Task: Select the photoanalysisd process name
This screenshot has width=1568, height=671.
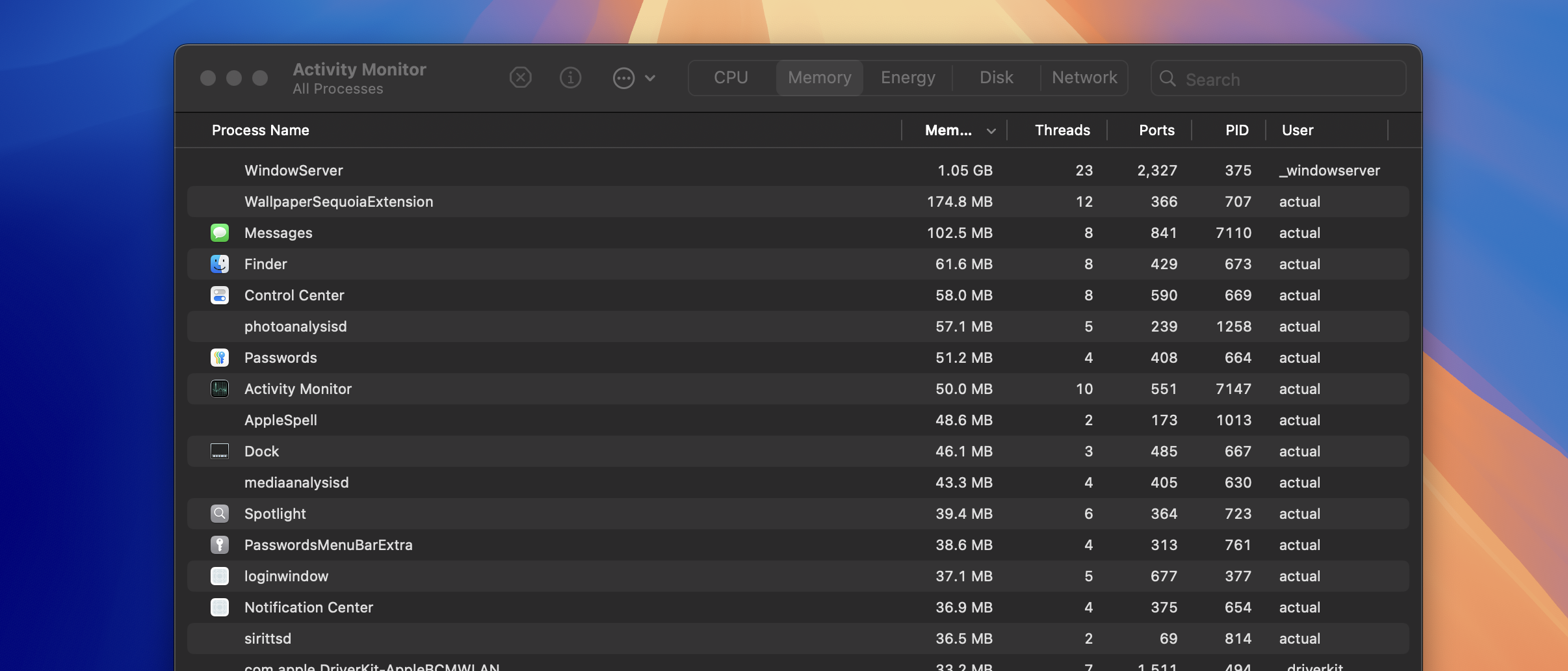Action: (296, 326)
